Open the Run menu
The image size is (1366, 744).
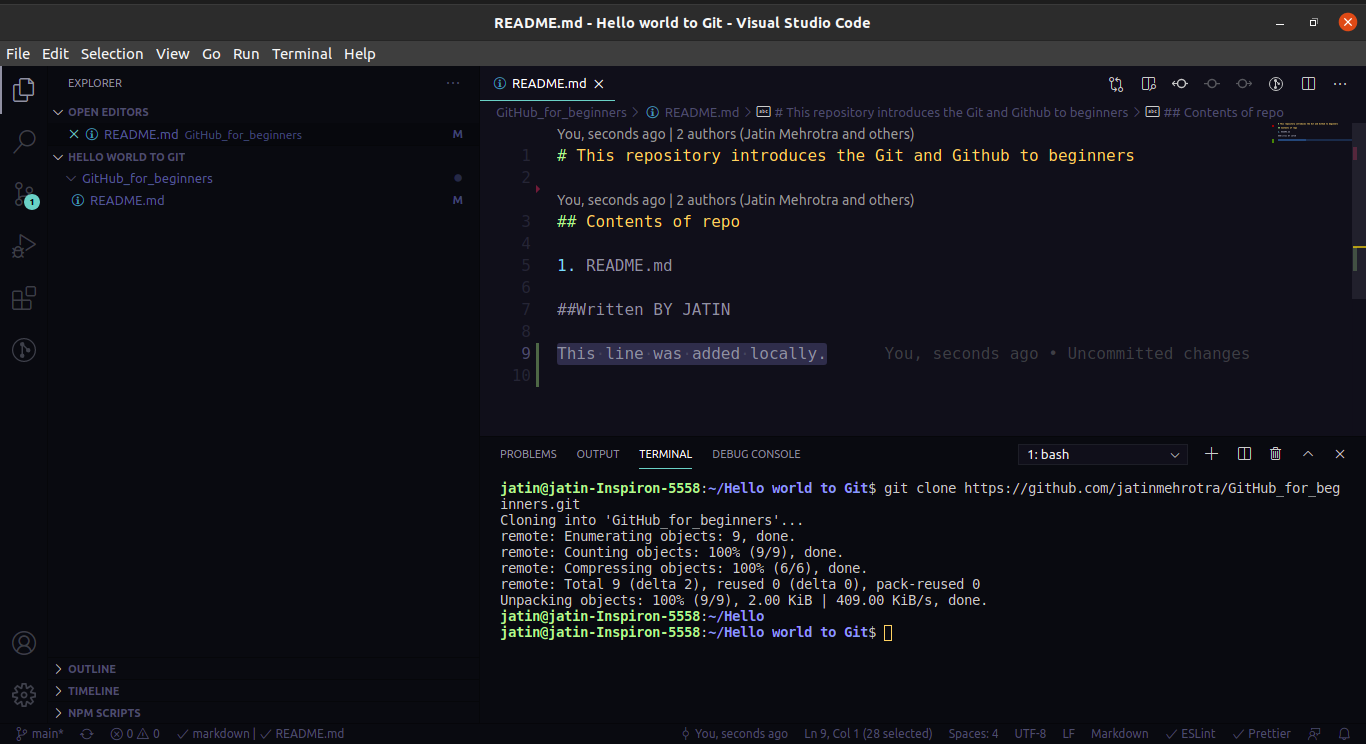click(246, 54)
